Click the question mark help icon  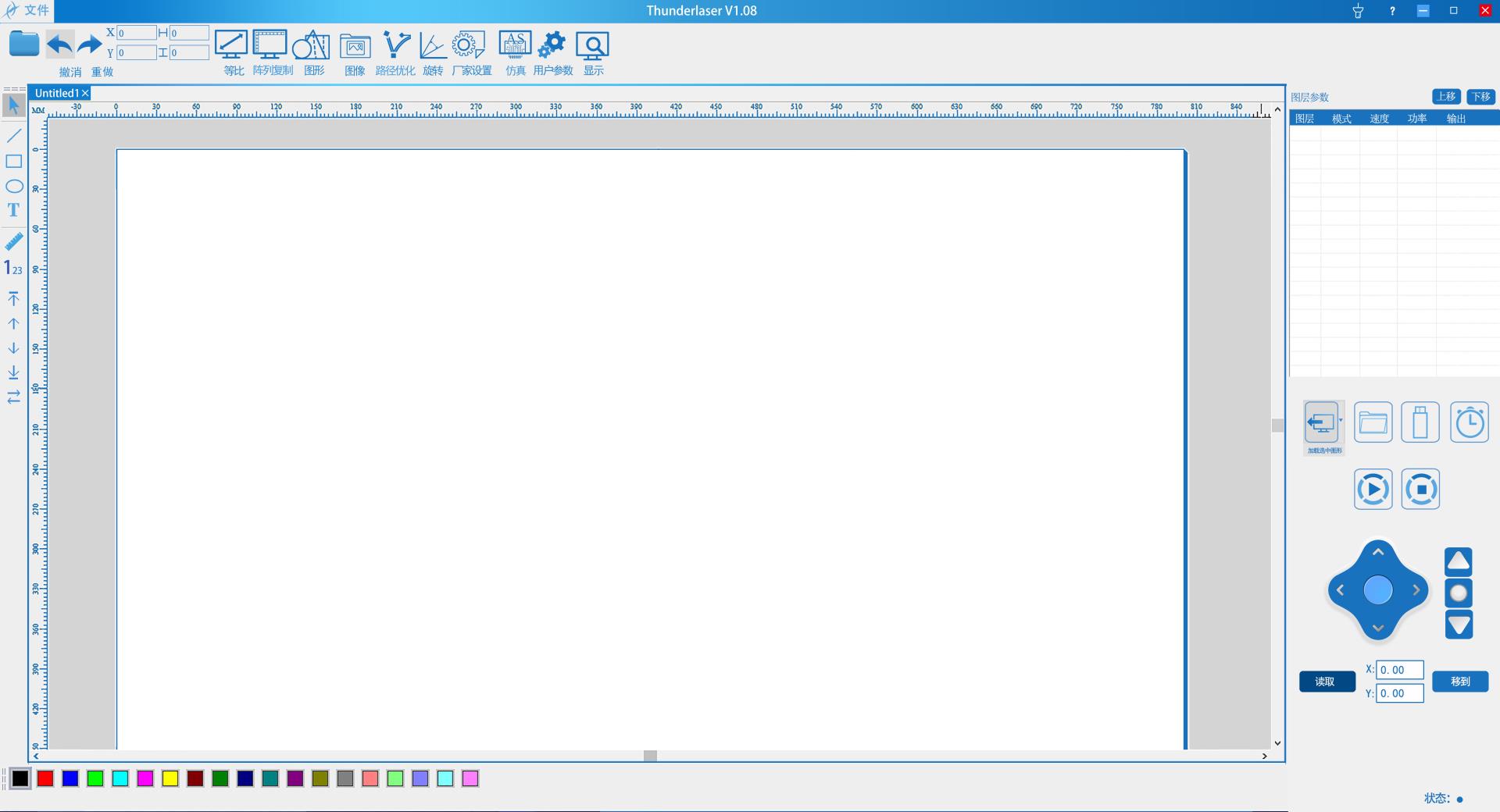tap(1392, 11)
